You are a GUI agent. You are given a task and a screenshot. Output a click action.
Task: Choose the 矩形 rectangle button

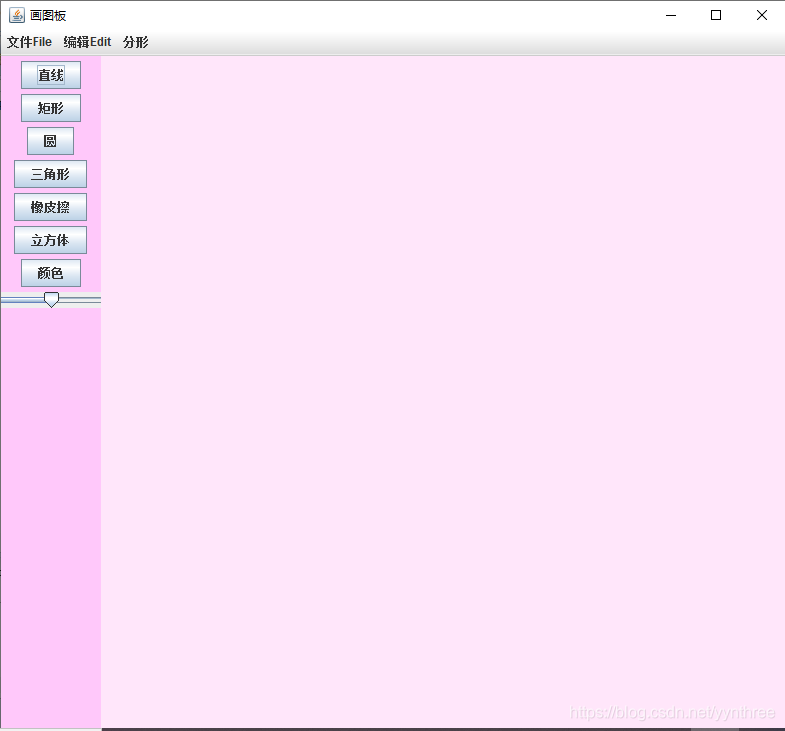(51, 108)
